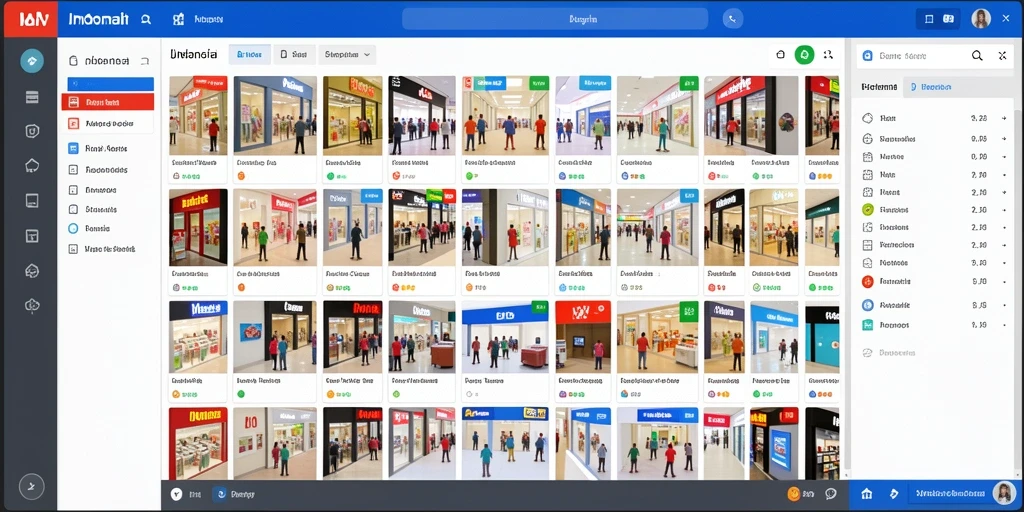The height and width of the screenshot is (512, 1024).
Task: Click the white round icon at bottom bar's left
Action: (176, 494)
